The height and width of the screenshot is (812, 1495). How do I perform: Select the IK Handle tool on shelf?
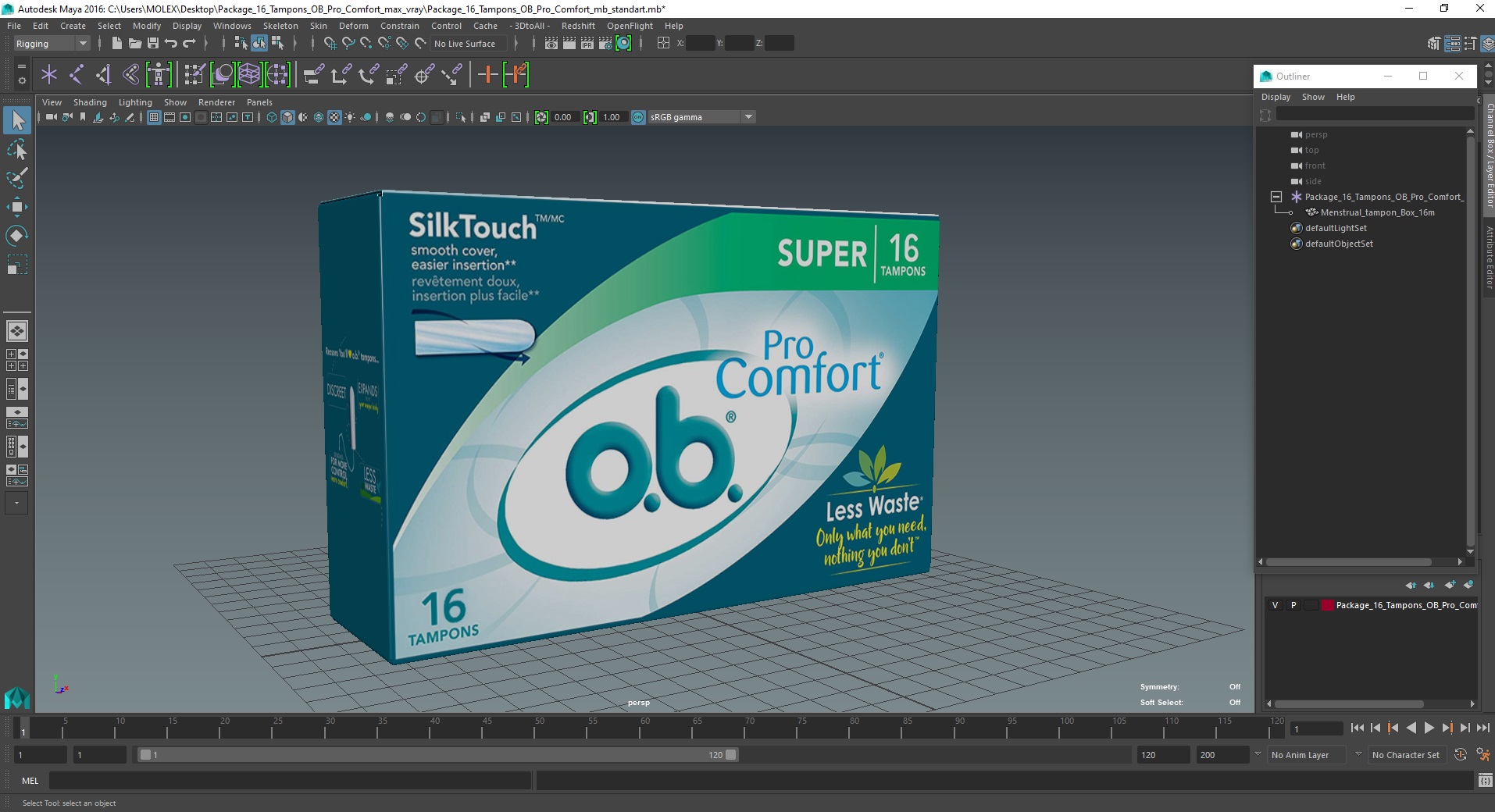[104, 75]
